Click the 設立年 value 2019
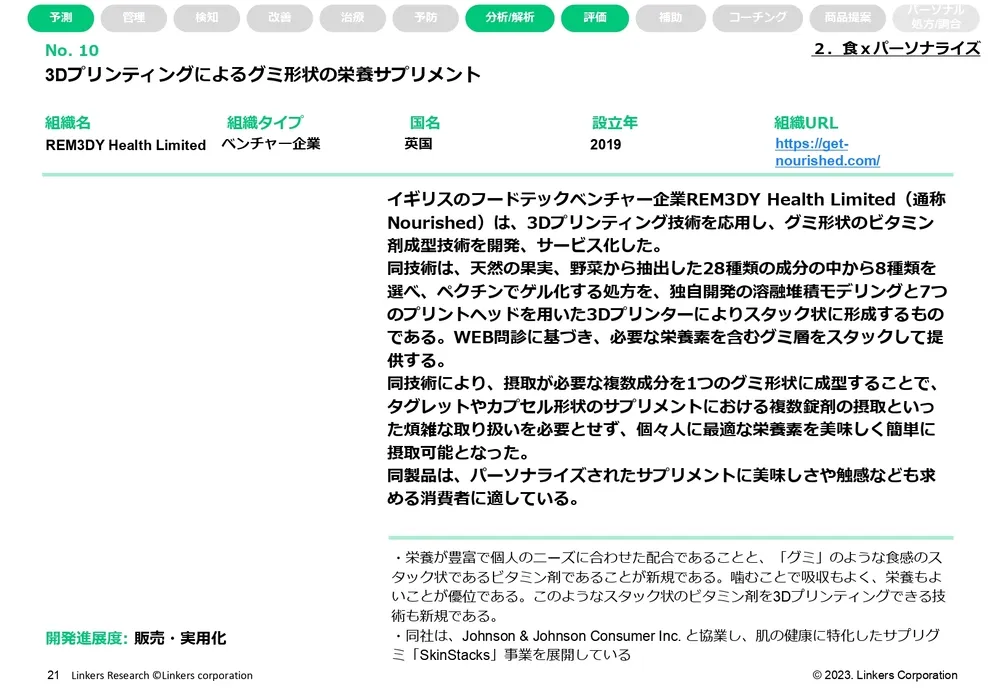Viewport: 1000px width, 692px height. click(605, 145)
